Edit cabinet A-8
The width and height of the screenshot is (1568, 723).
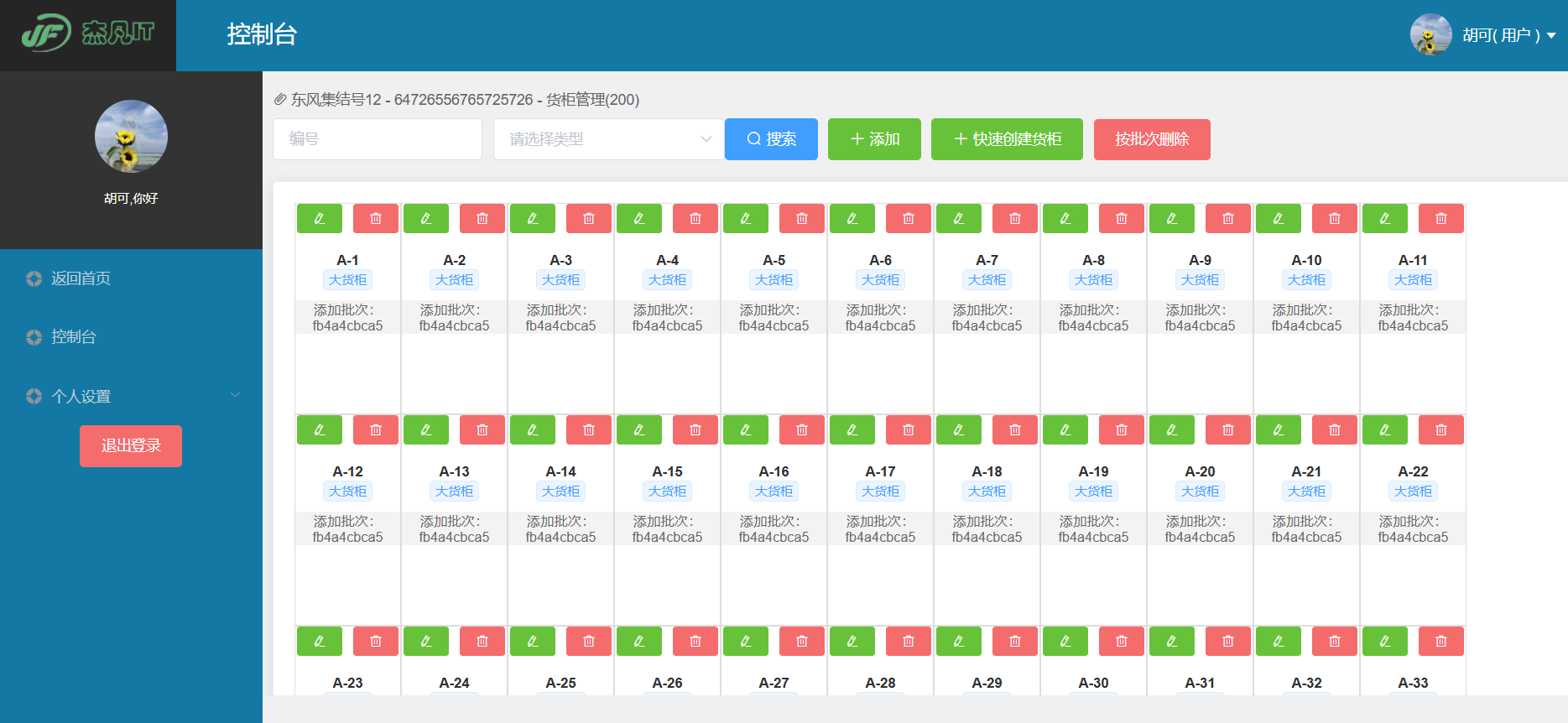click(1065, 218)
